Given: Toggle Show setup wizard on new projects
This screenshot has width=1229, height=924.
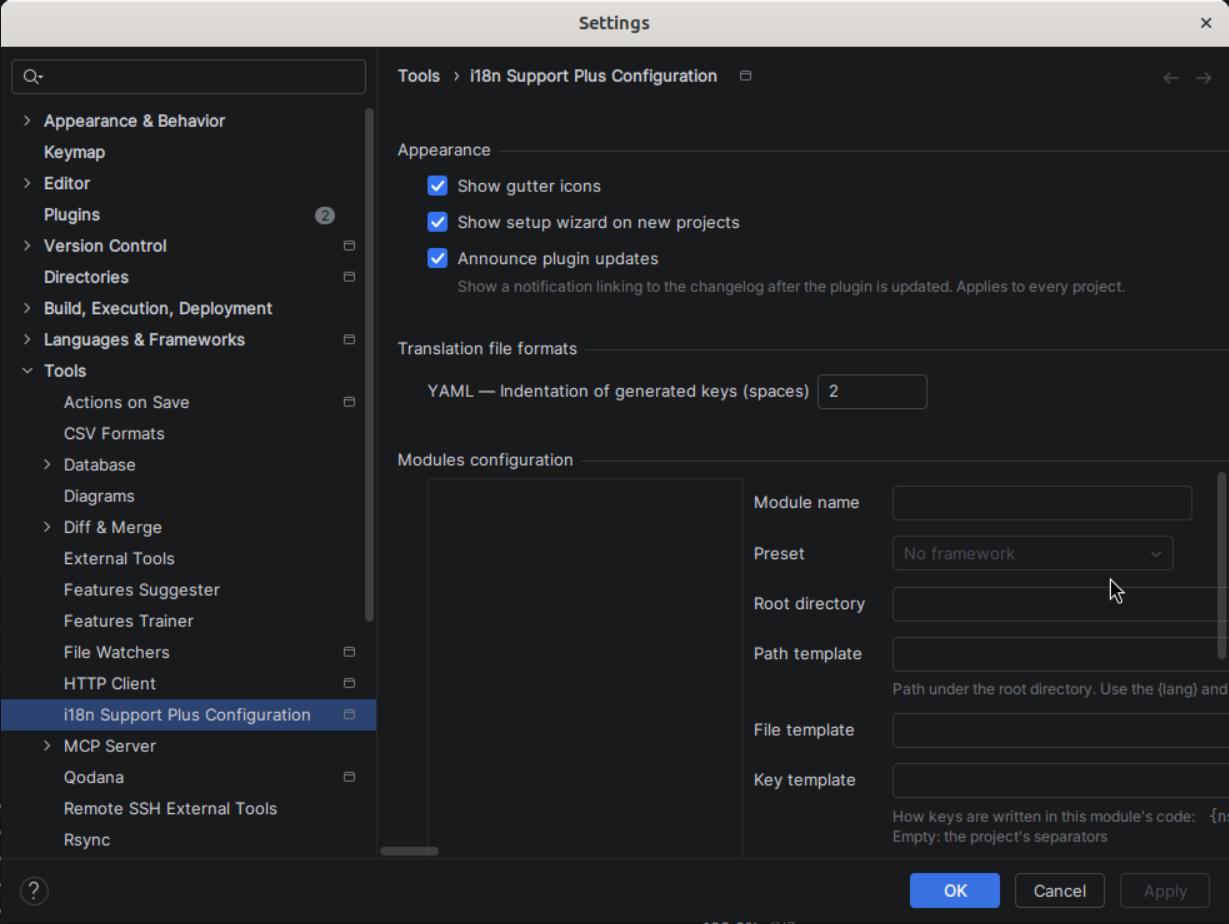Looking at the screenshot, I should pyautogui.click(x=437, y=222).
